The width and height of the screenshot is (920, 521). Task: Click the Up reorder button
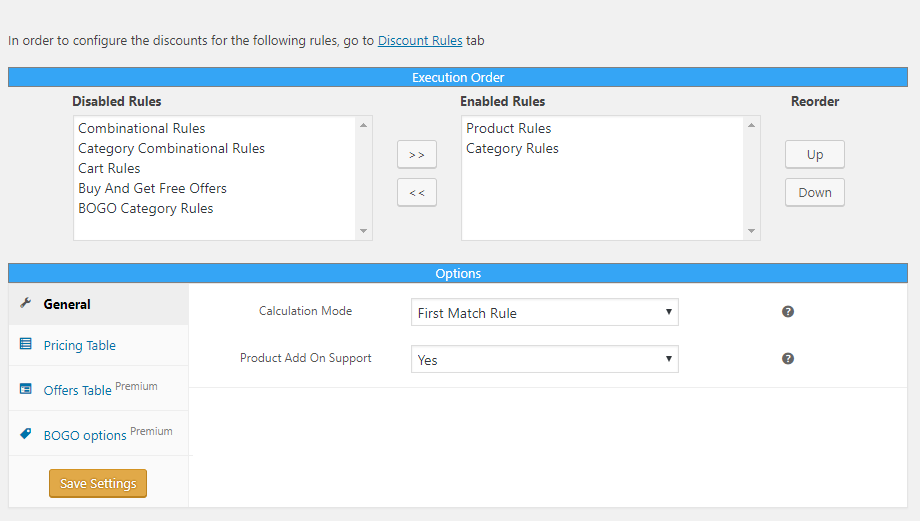[815, 155]
